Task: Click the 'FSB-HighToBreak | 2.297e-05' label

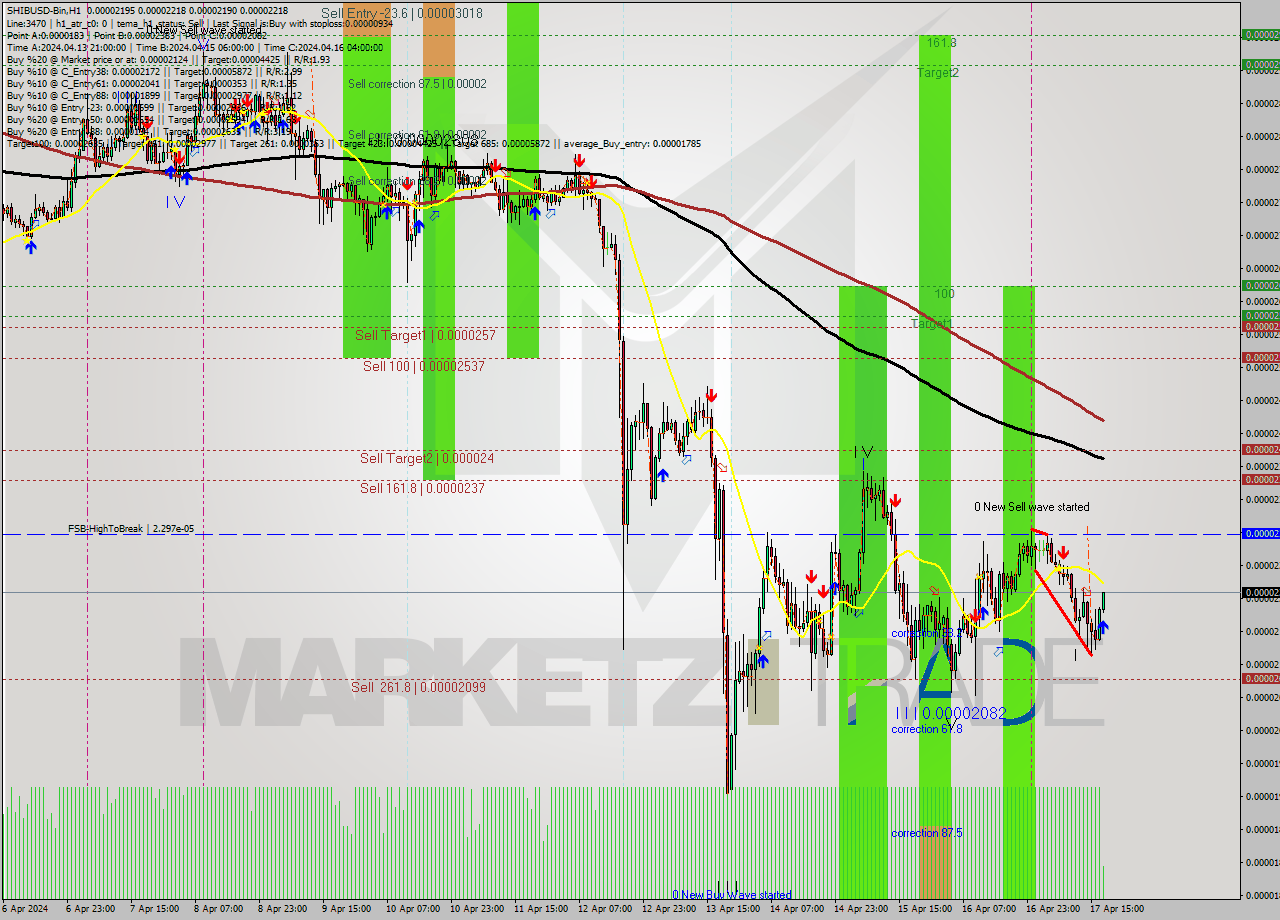Action: click(x=131, y=528)
